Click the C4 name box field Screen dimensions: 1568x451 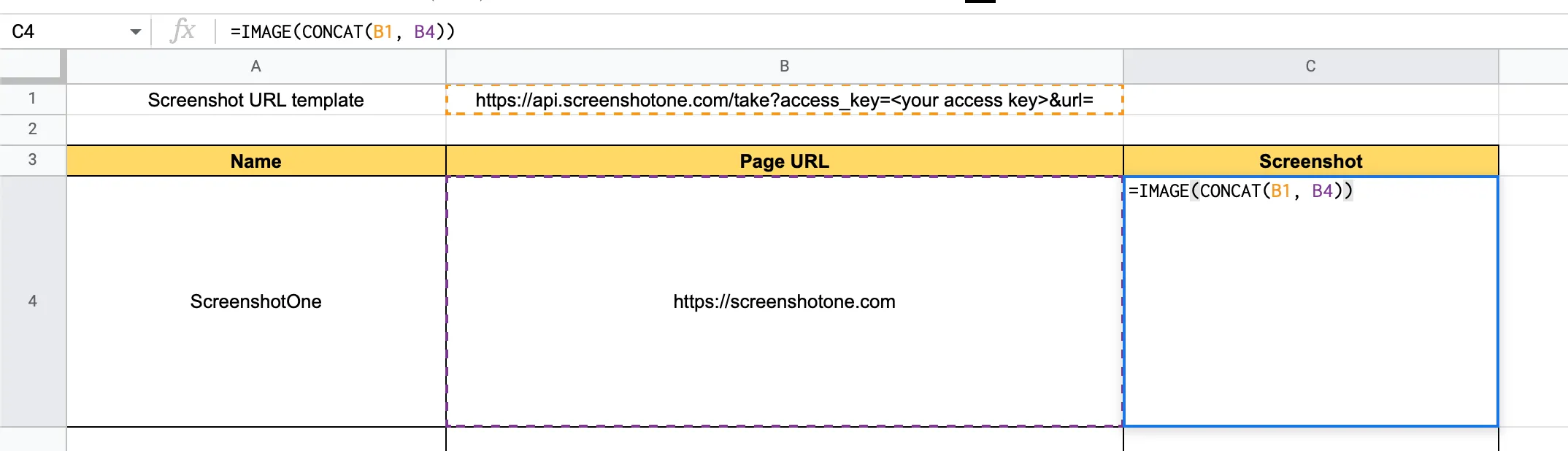tap(66, 31)
